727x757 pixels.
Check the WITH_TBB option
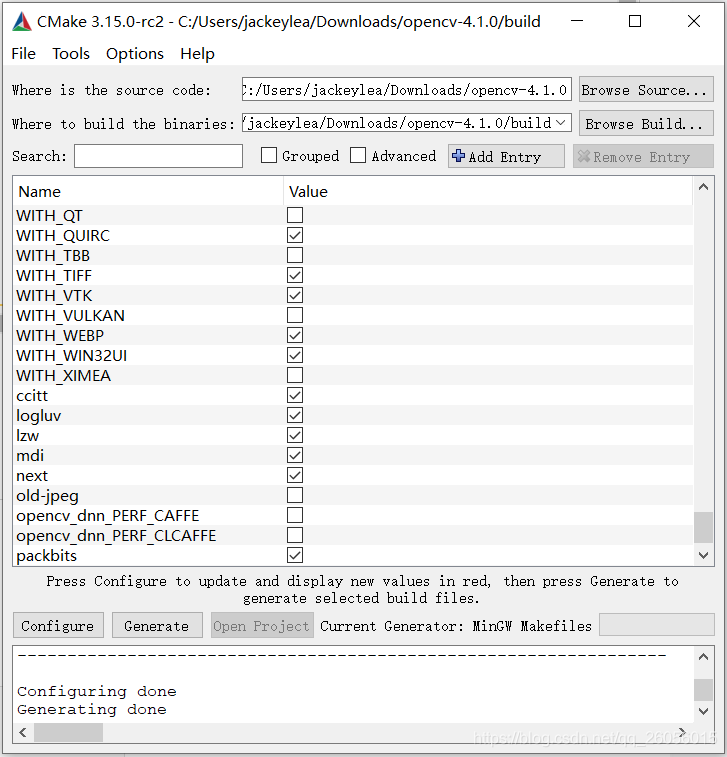pos(295,255)
